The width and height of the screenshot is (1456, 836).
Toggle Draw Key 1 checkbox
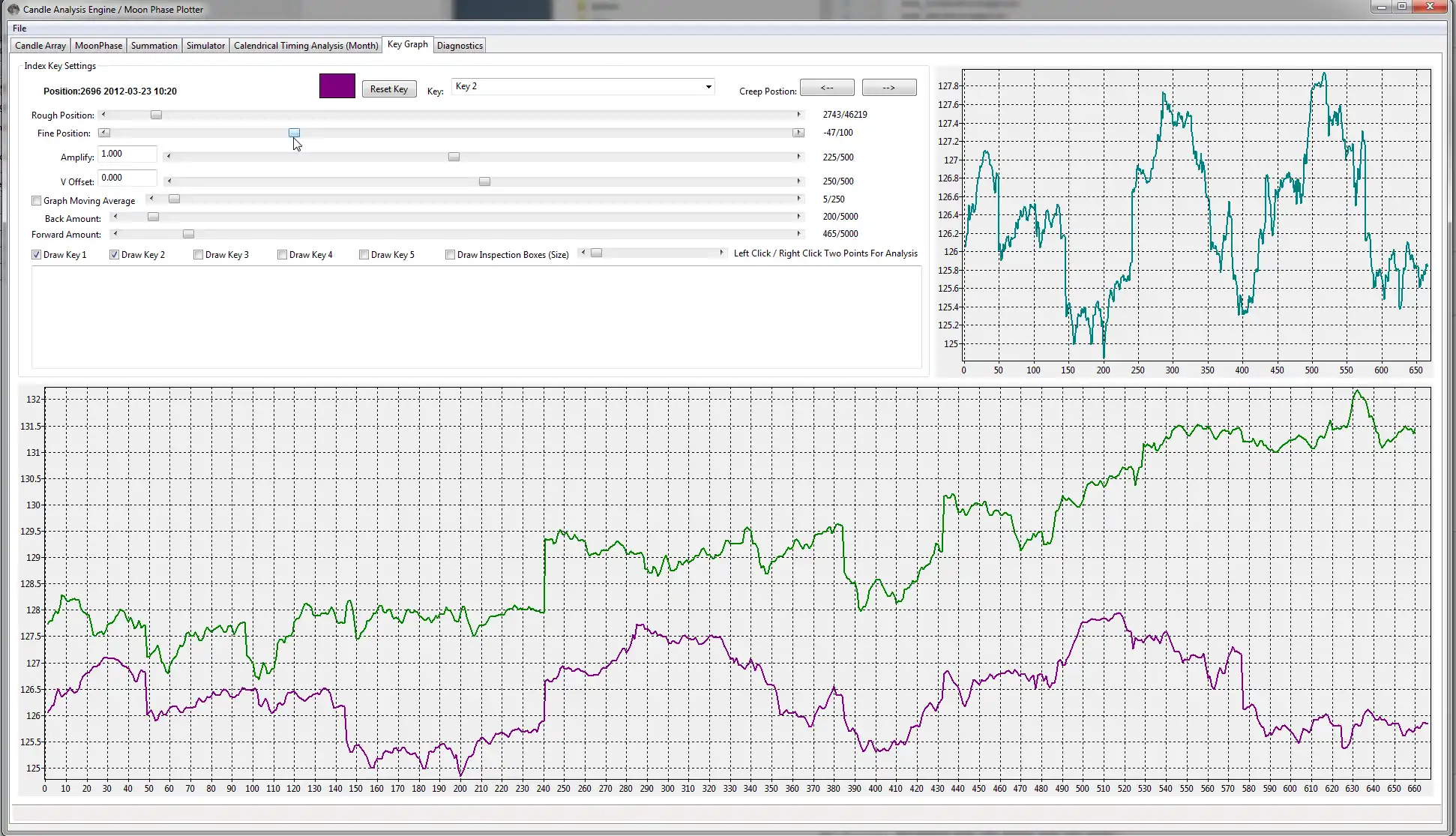click(x=35, y=254)
